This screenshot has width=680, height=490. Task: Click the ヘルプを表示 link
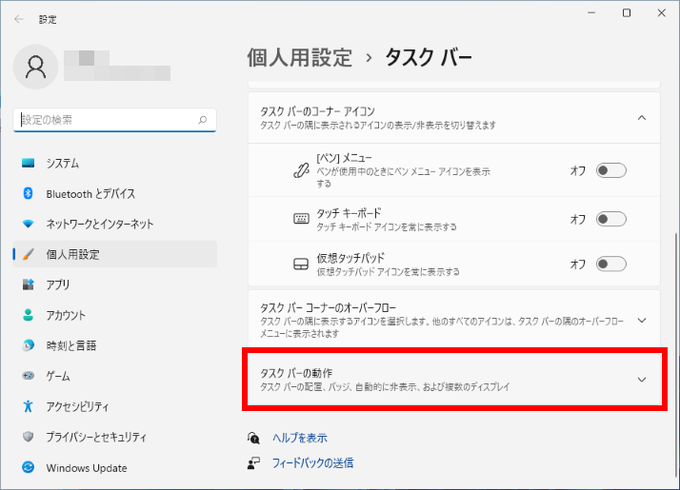300,438
